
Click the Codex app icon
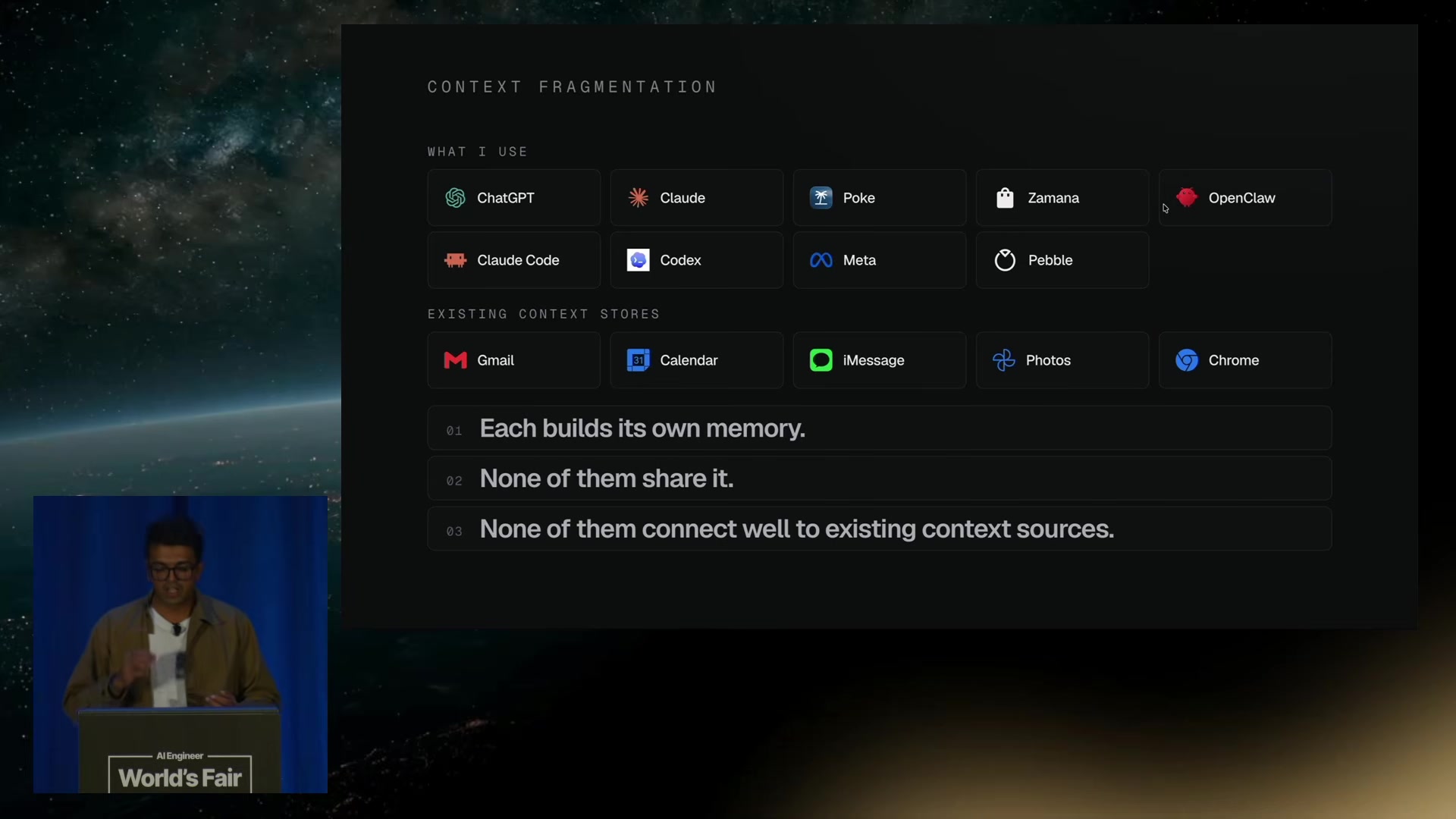(x=639, y=260)
